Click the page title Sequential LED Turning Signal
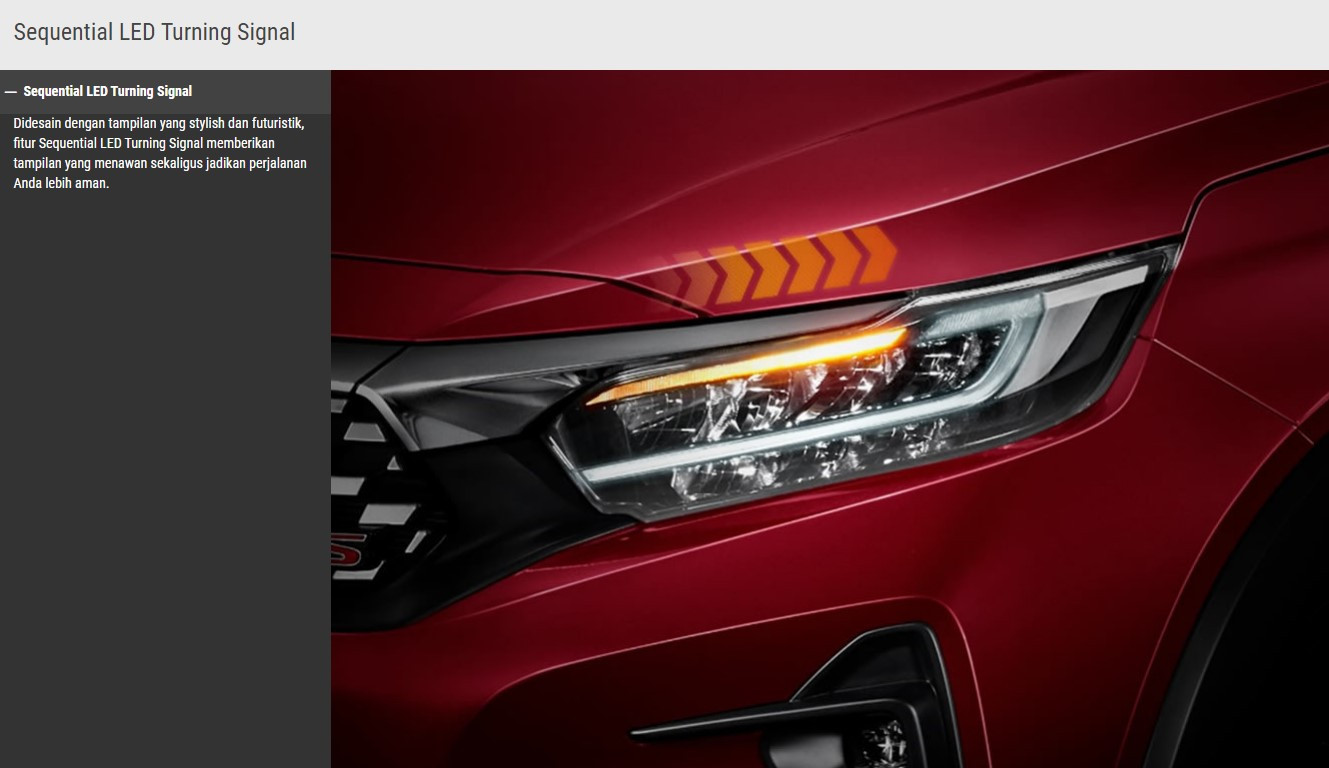Image resolution: width=1329 pixels, height=768 pixels. click(154, 32)
